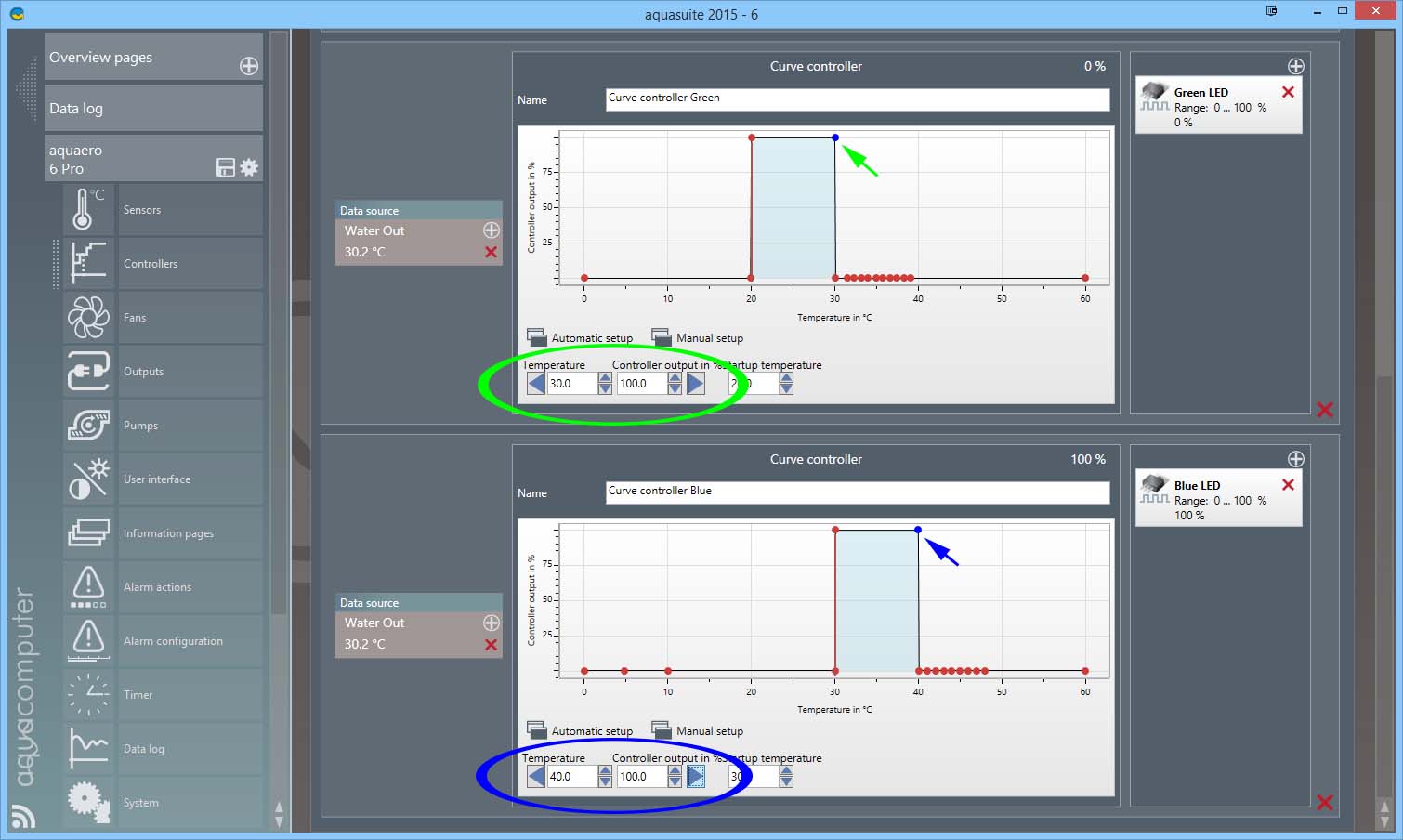Select the selected blue point on Blue curve
1403x840 pixels.
pyautogui.click(x=918, y=530)
